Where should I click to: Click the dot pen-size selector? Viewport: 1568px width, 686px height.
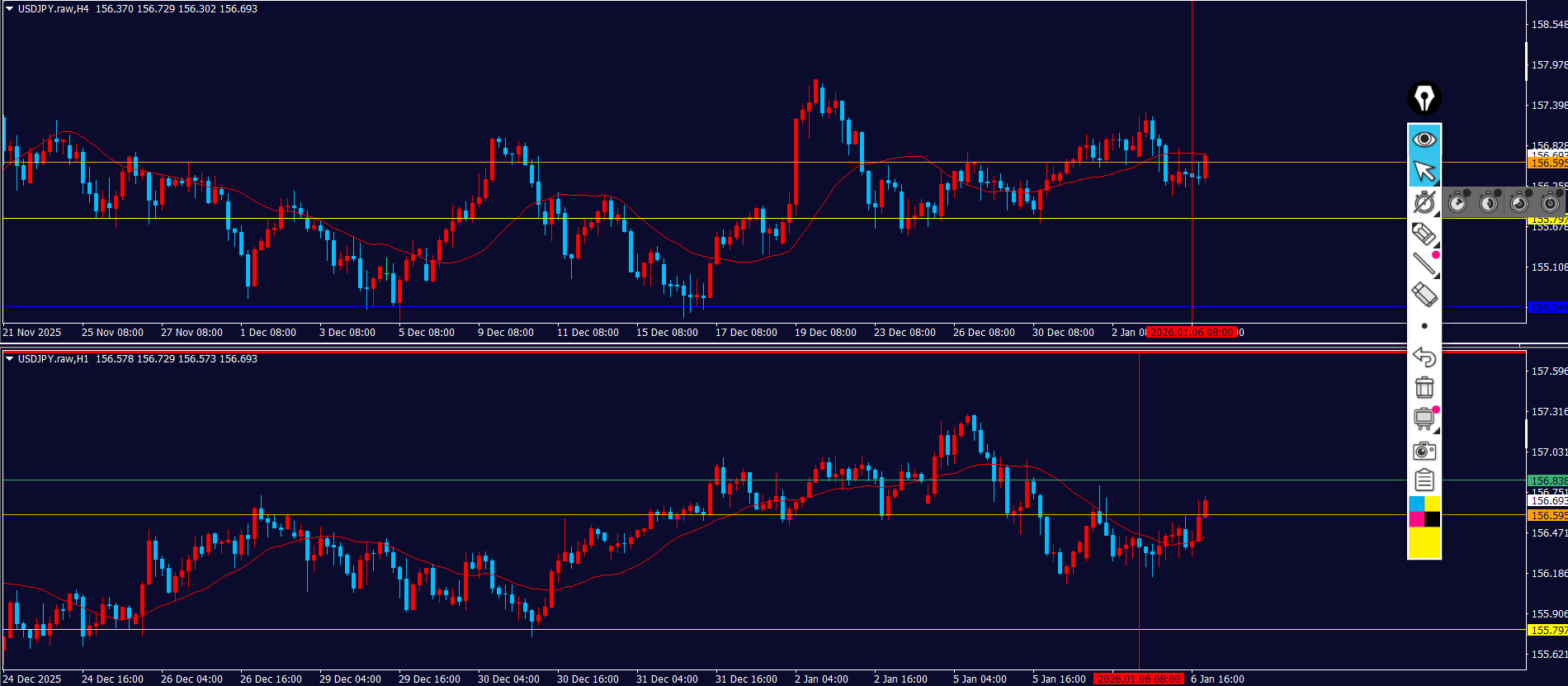coord(1424,326)
